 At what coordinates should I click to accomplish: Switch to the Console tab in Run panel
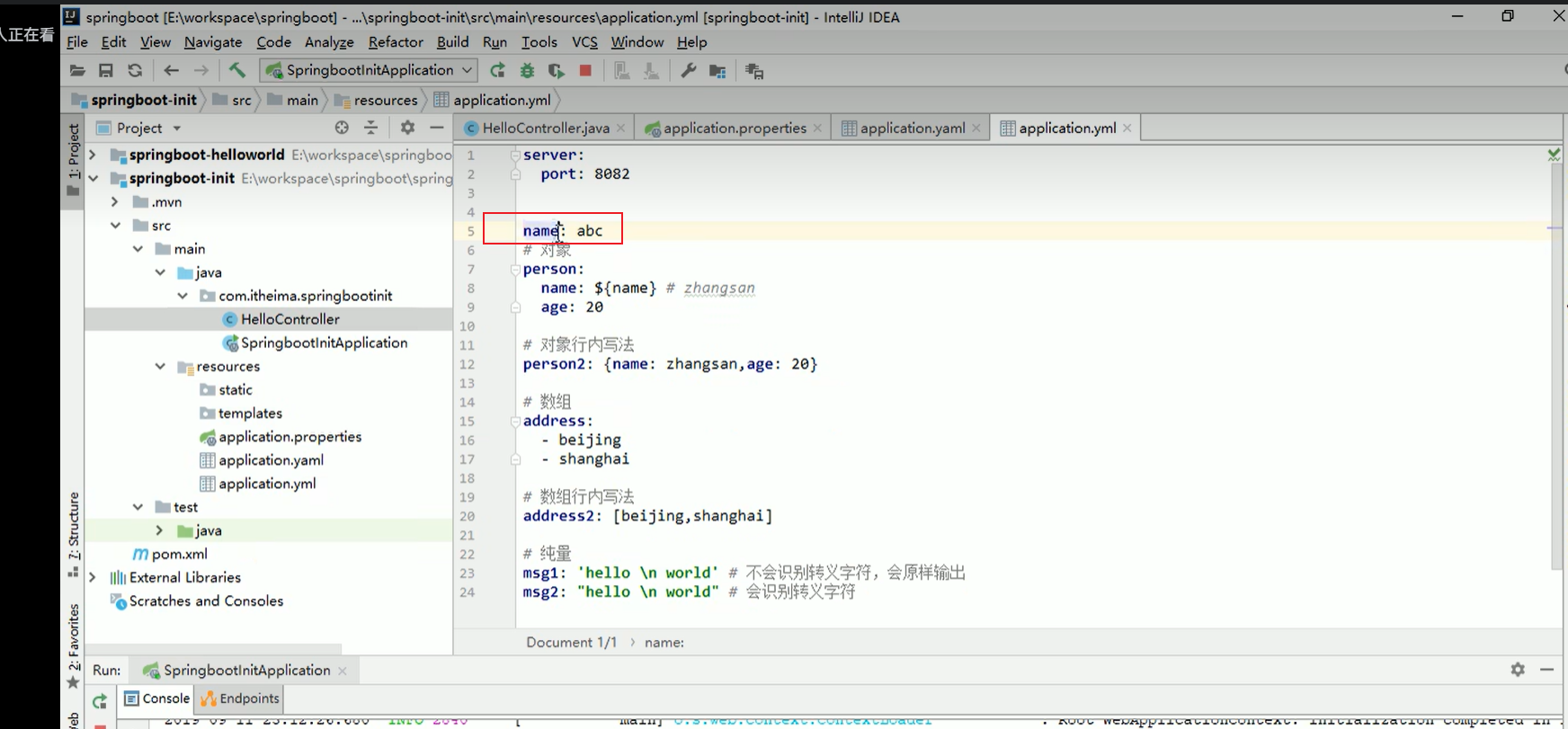156,698
